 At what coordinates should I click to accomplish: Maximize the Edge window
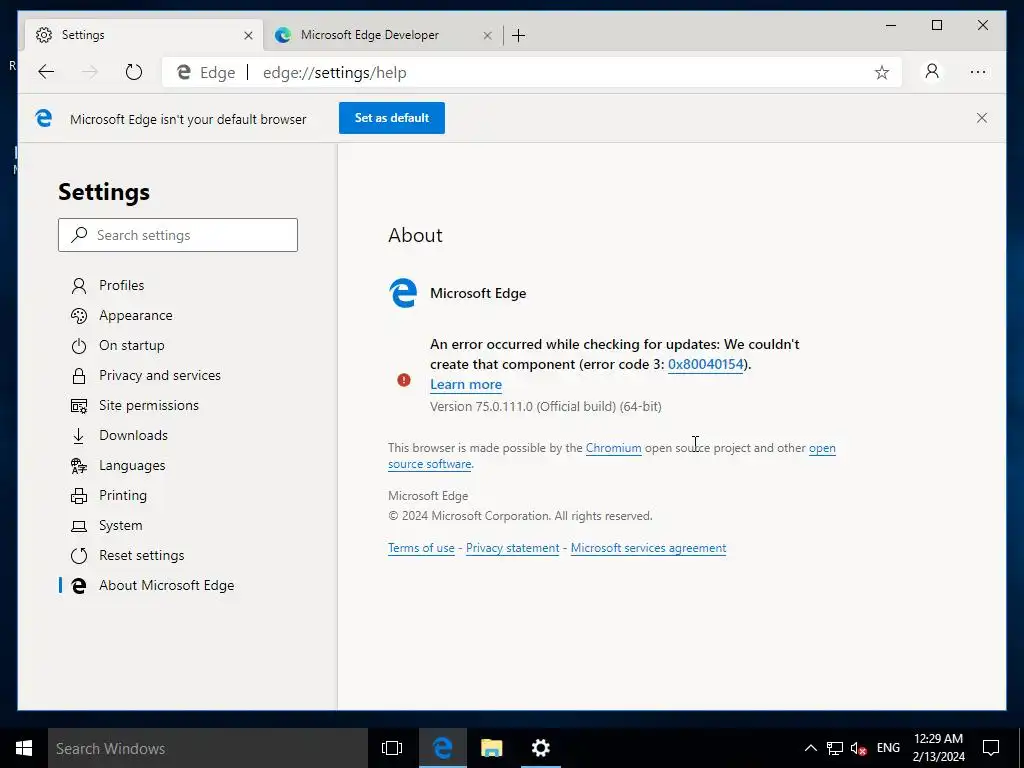(x=936, y=25)
